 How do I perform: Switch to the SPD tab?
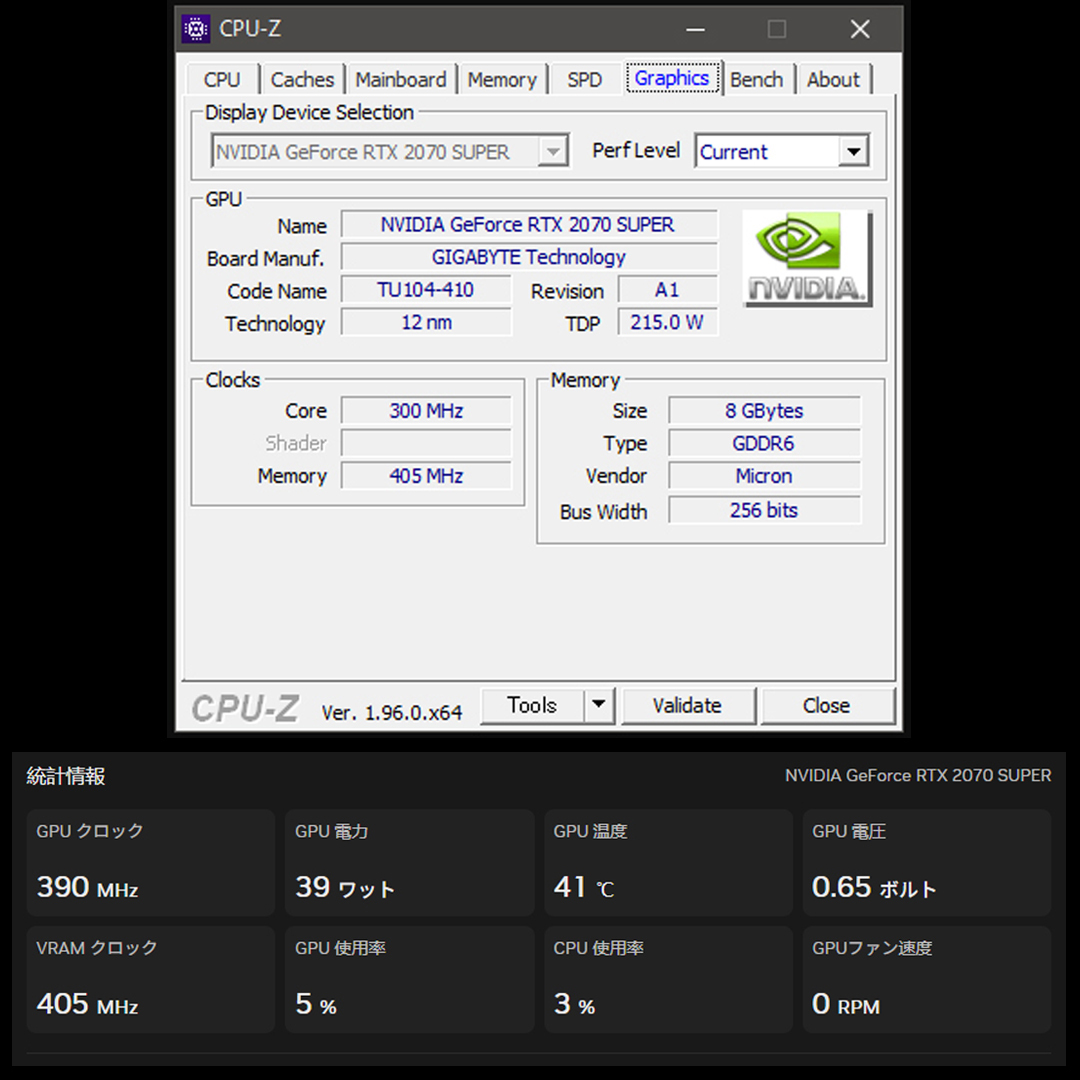point(585,80)
